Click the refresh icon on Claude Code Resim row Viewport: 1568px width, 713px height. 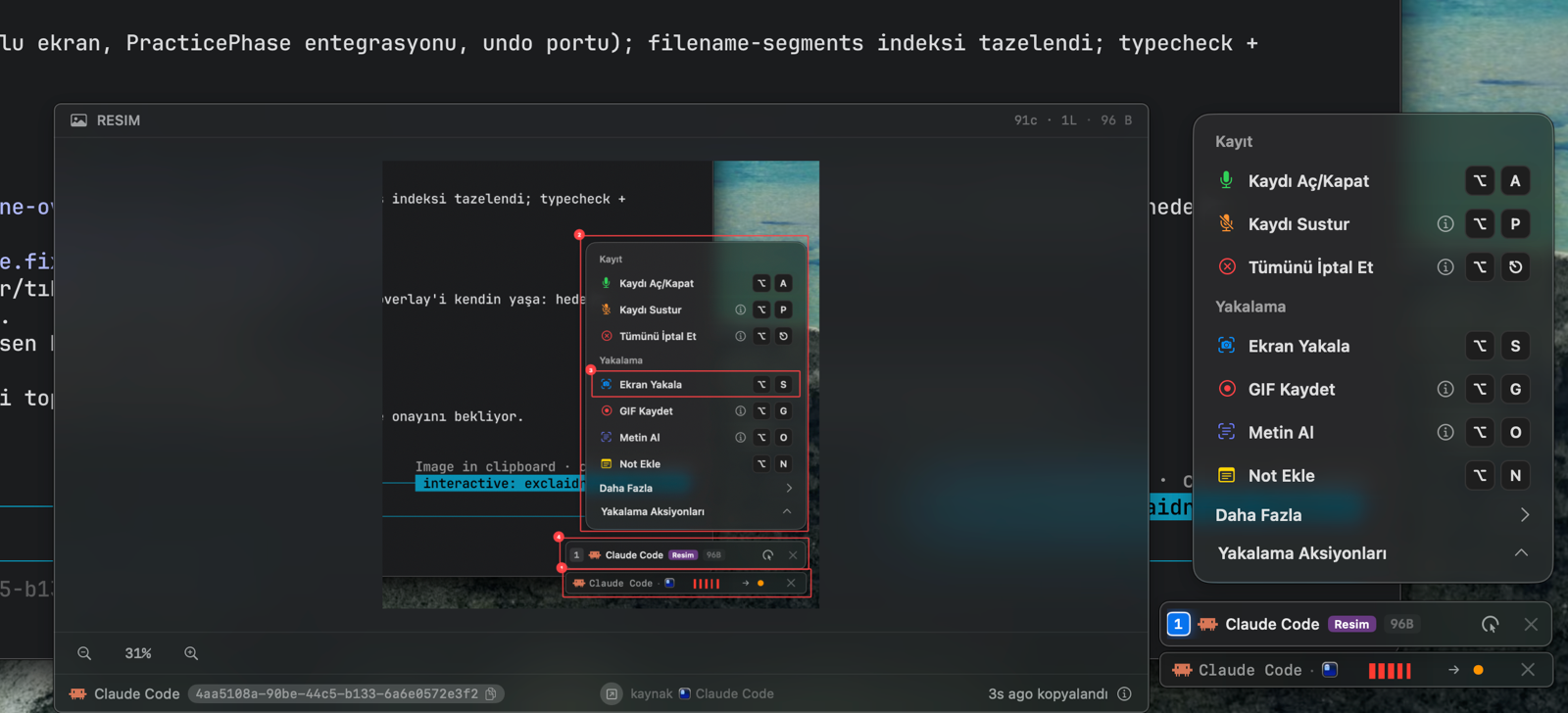[1490, 624]
